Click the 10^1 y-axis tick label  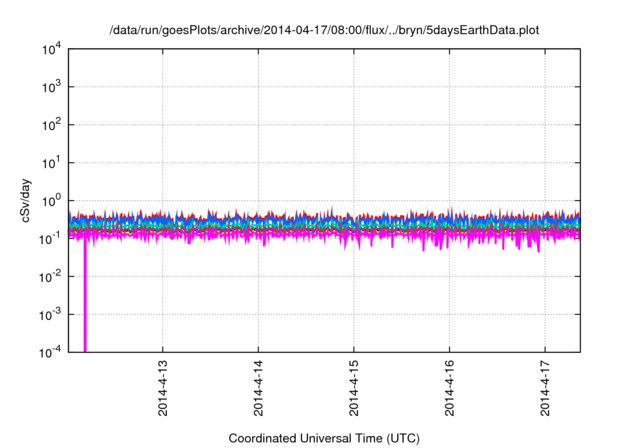pyautogui.click(x=51, y=163)
